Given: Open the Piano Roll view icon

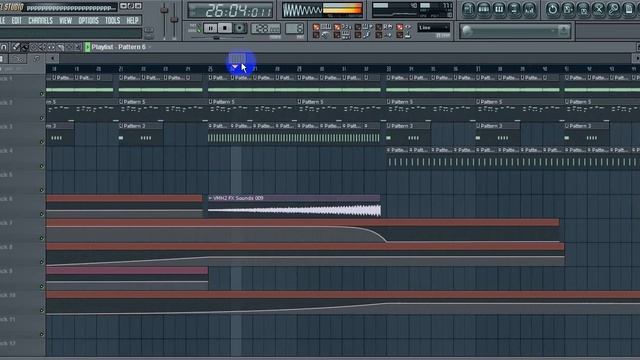Looking at the screenshot, I should coord(499,9).
